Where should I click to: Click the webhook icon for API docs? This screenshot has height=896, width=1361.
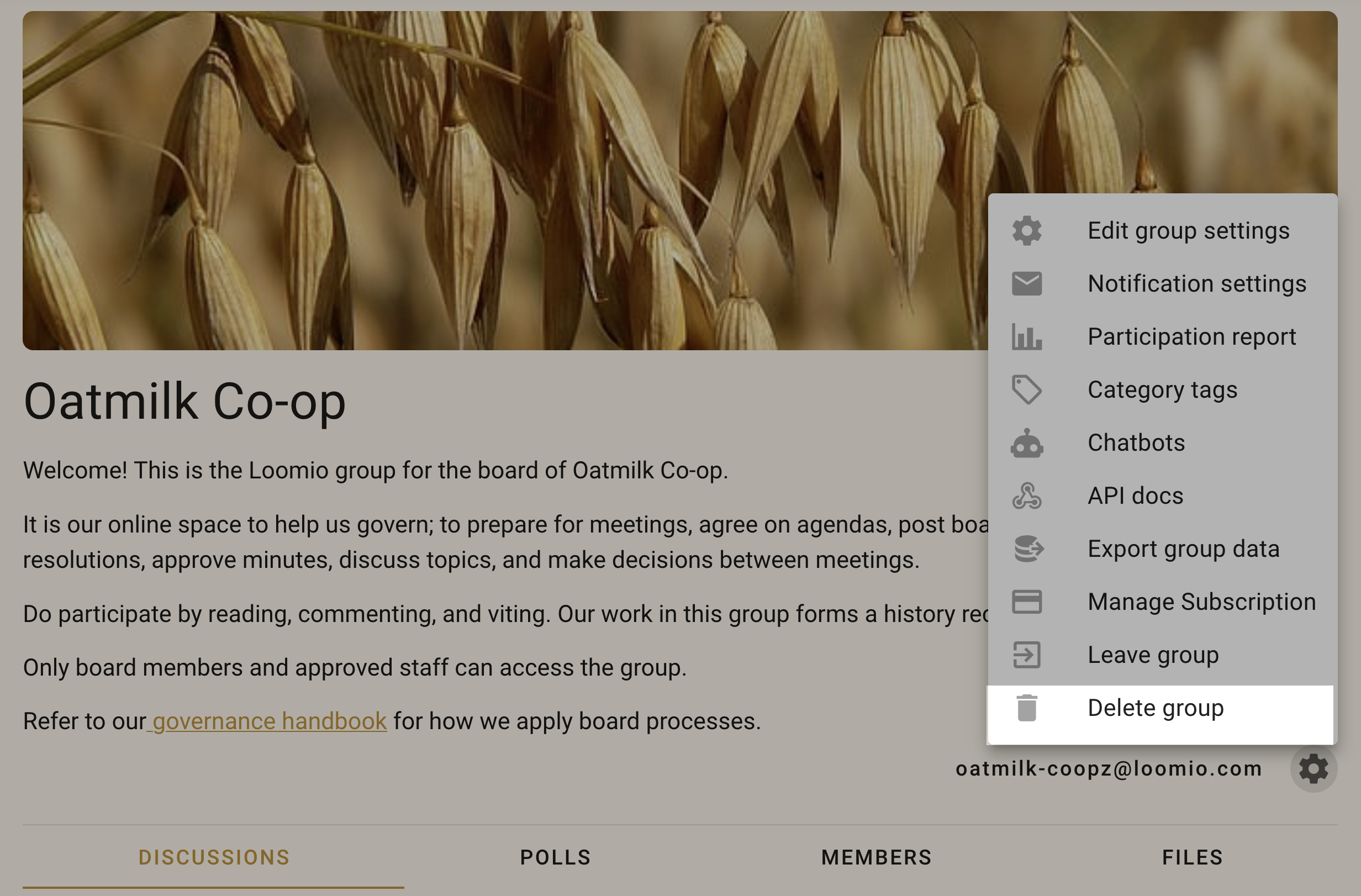pyautogui.click(x=1026, y=496)
